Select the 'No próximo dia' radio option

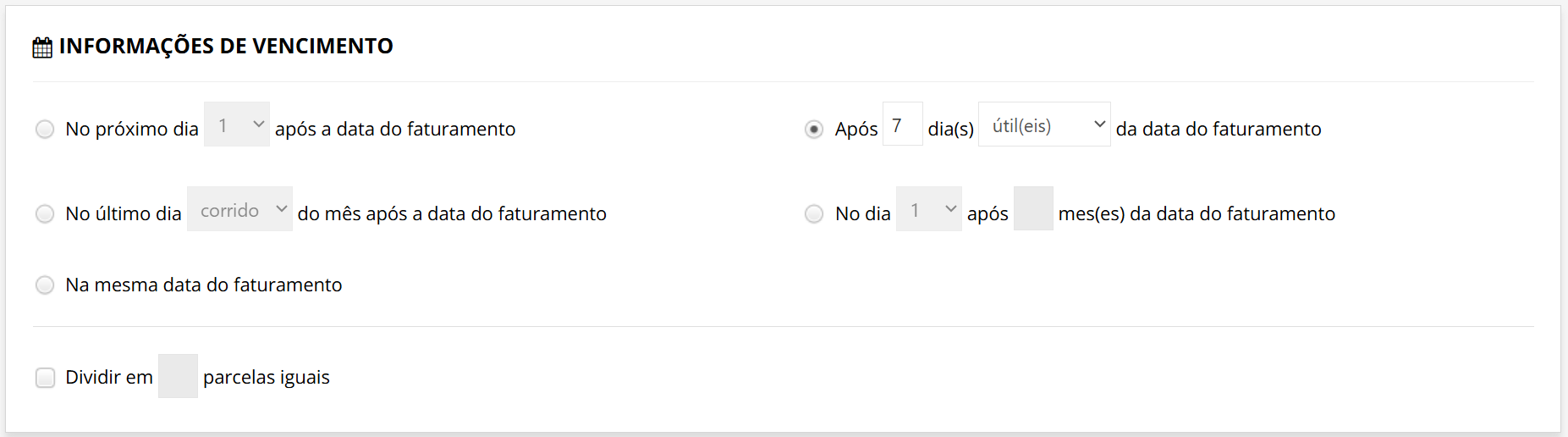pos(45,129)
